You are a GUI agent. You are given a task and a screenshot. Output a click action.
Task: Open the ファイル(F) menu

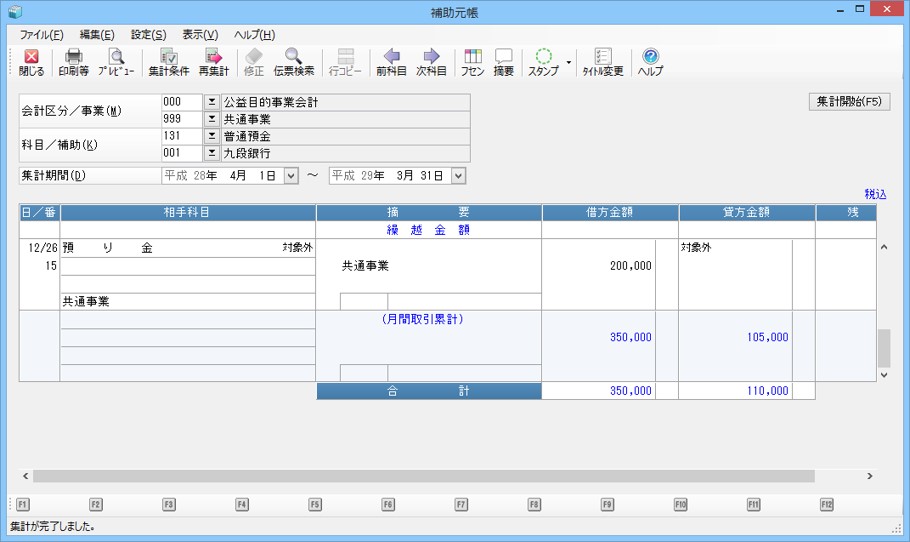(41, 34)
